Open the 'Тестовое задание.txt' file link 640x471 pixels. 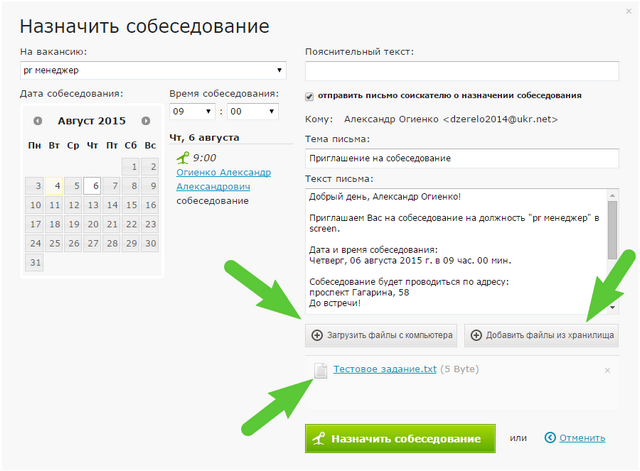(385, 369)
